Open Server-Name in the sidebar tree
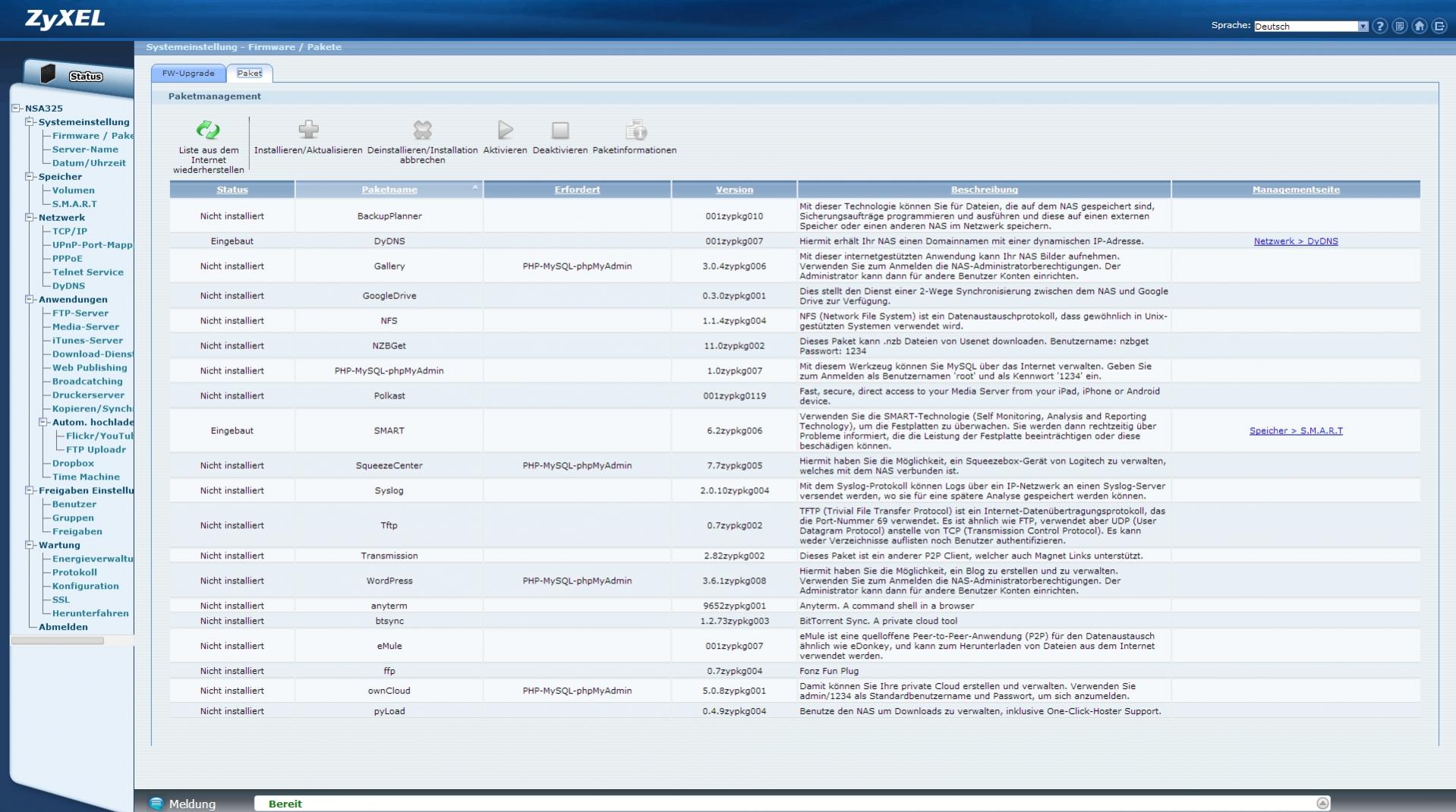 (85, 149)
